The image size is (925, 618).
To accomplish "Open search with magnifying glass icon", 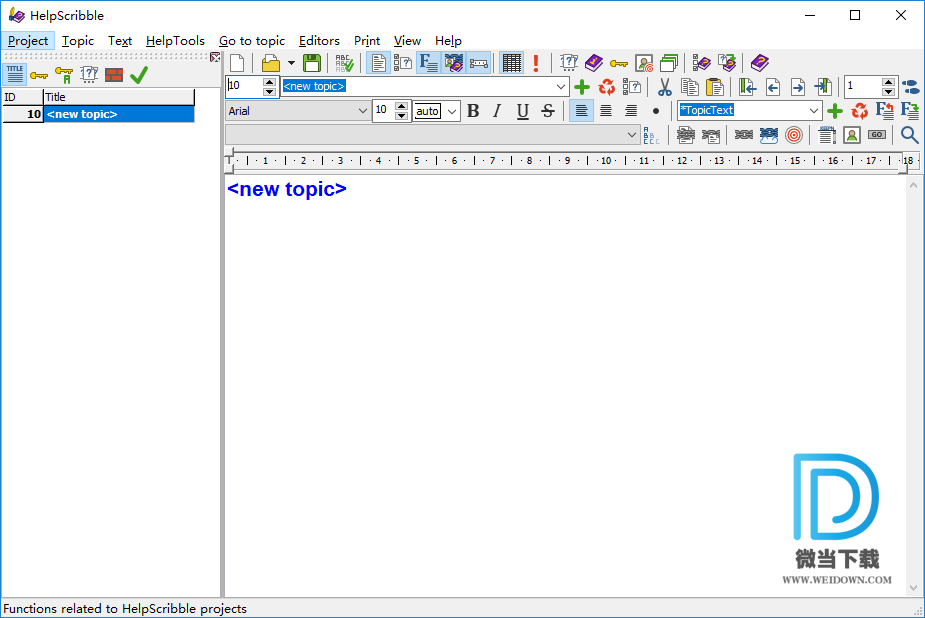I will pyautogui.click(x=910, y=135).
